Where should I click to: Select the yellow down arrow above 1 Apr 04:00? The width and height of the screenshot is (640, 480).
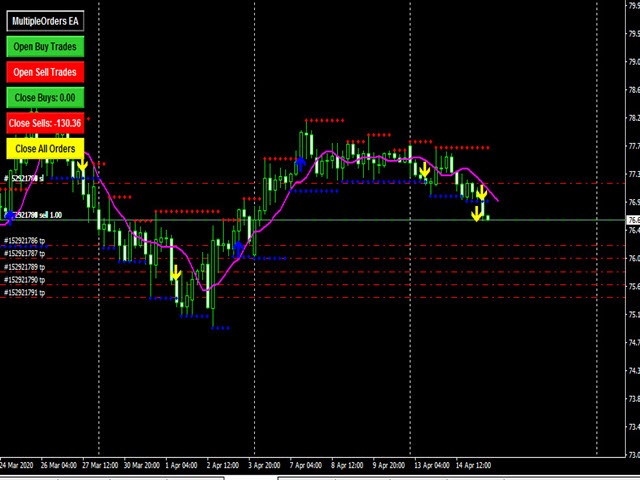pos(176,273)
